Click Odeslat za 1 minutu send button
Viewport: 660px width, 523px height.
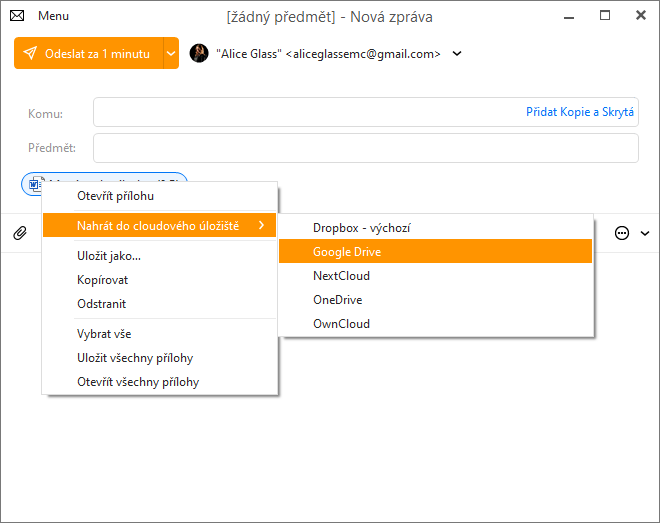(89, 53)
